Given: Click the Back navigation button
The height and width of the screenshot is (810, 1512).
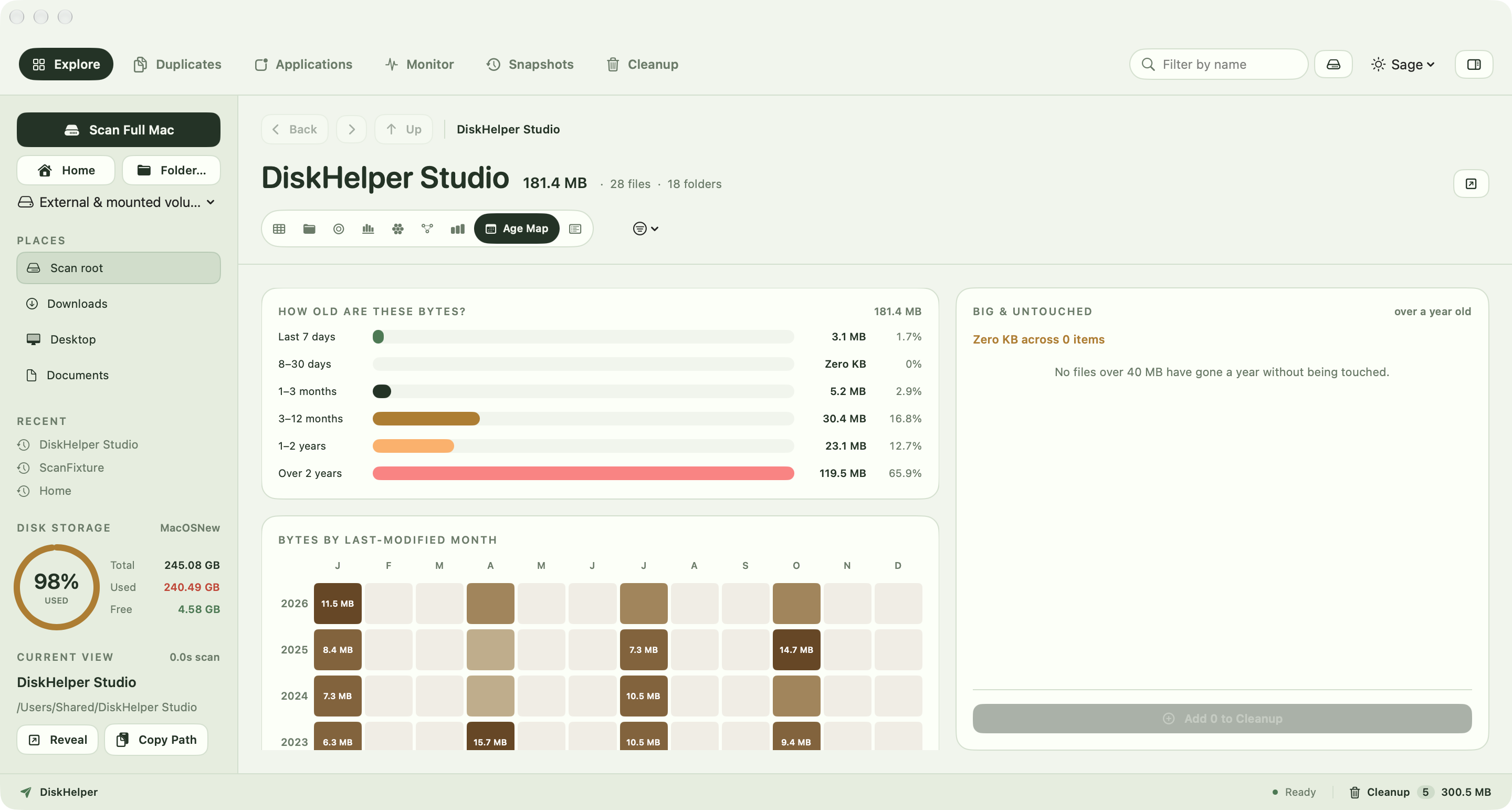Looking at the screenshot, I should coord(295,129).
